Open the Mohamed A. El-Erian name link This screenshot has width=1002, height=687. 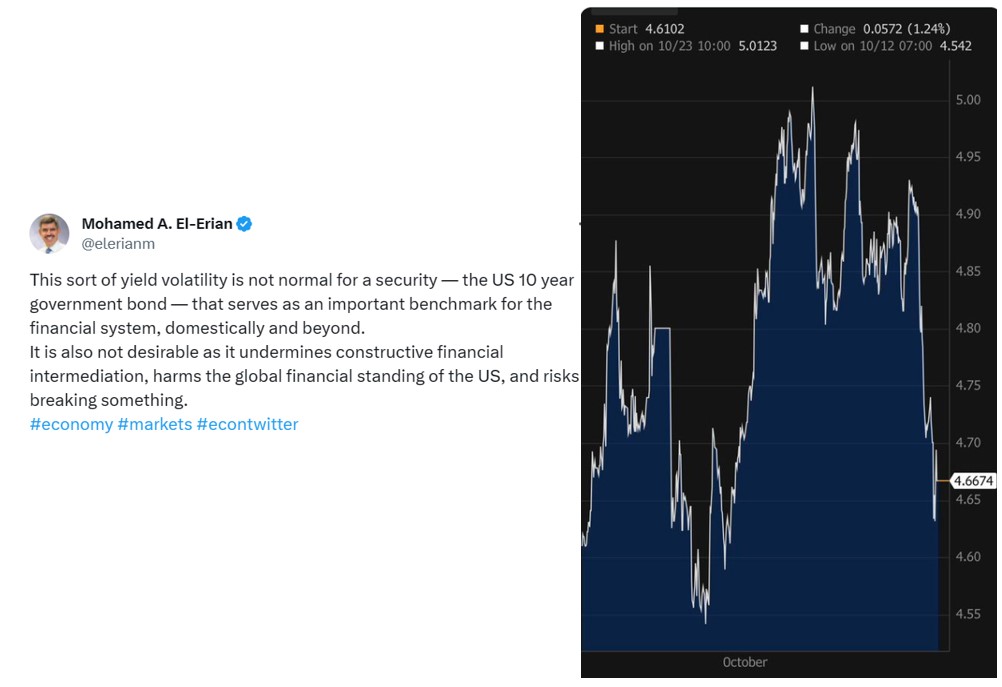[x=157, y=224]
